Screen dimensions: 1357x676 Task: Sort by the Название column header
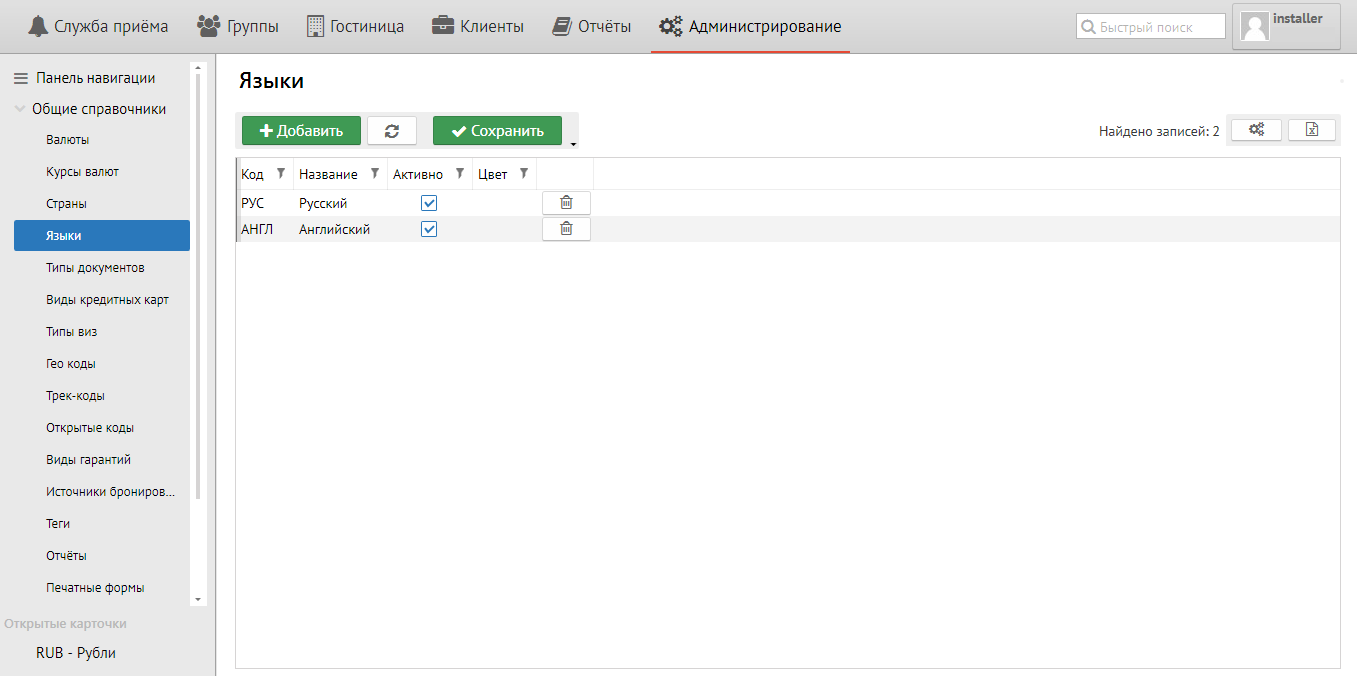click(328, 174)
